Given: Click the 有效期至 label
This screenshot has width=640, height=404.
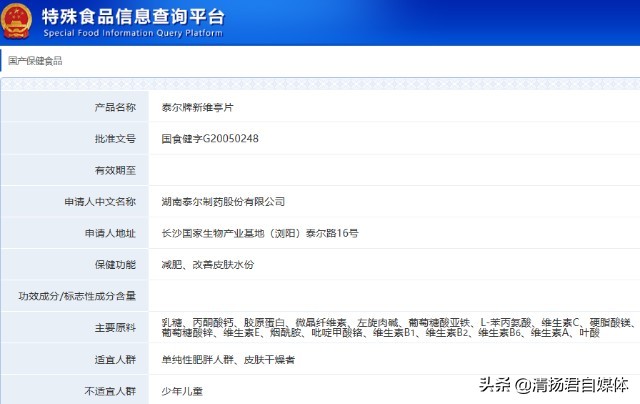Looking at the screenshot, I should click(x=115, y=170).
